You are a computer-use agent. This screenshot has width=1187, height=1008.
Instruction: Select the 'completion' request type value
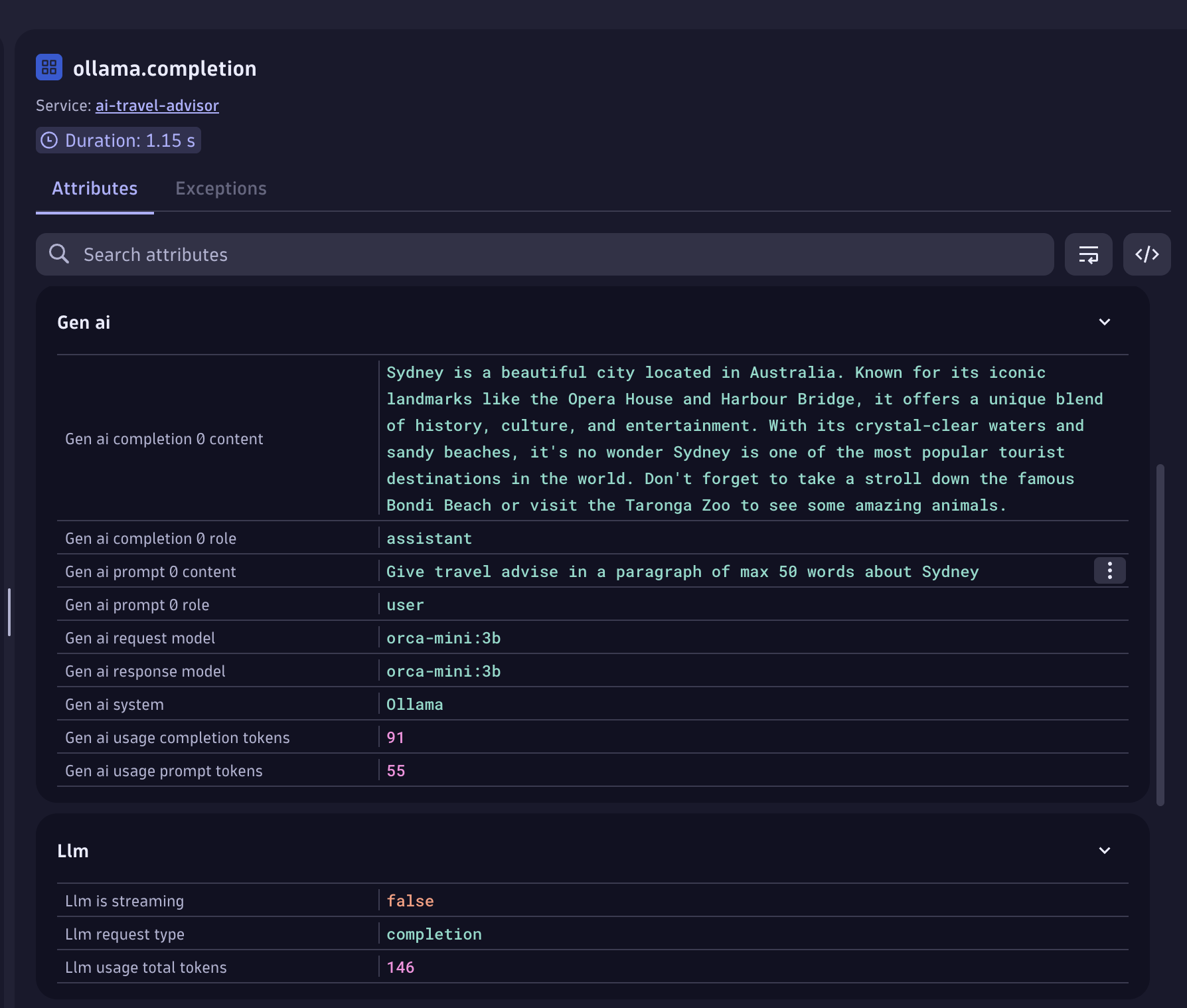434,934
